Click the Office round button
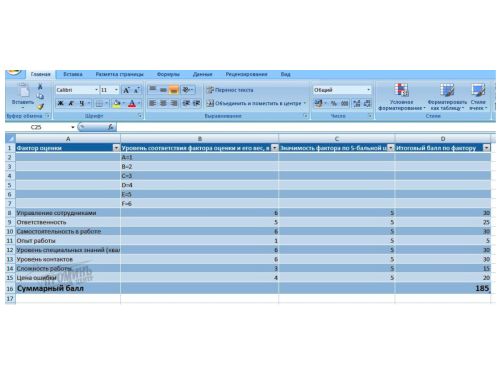Screen dimensions: 500x375 [14, 72]
